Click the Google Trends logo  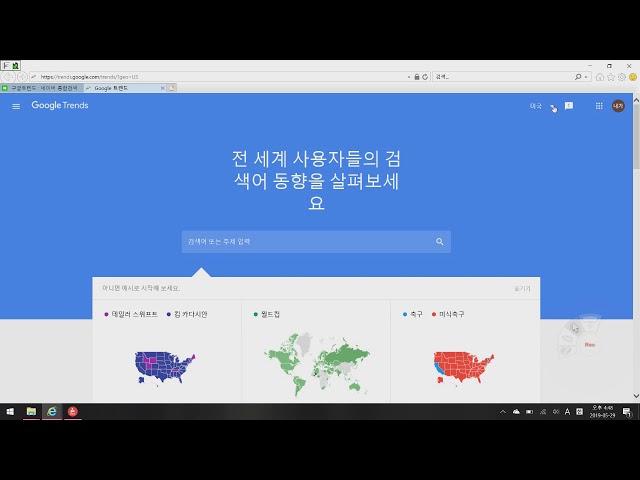pyautogui.click(x=60, y=105)
